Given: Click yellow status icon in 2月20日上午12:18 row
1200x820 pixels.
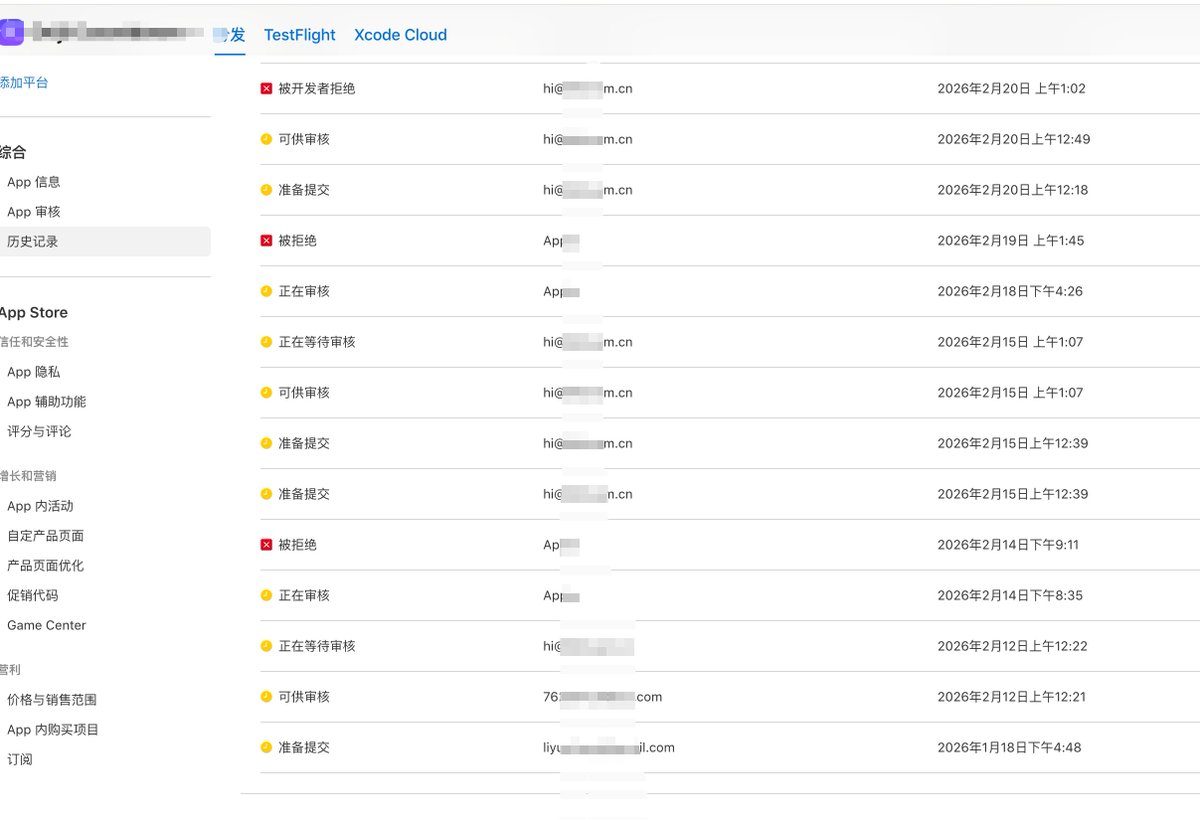Looking at the screenshot, I should point(266,190).
